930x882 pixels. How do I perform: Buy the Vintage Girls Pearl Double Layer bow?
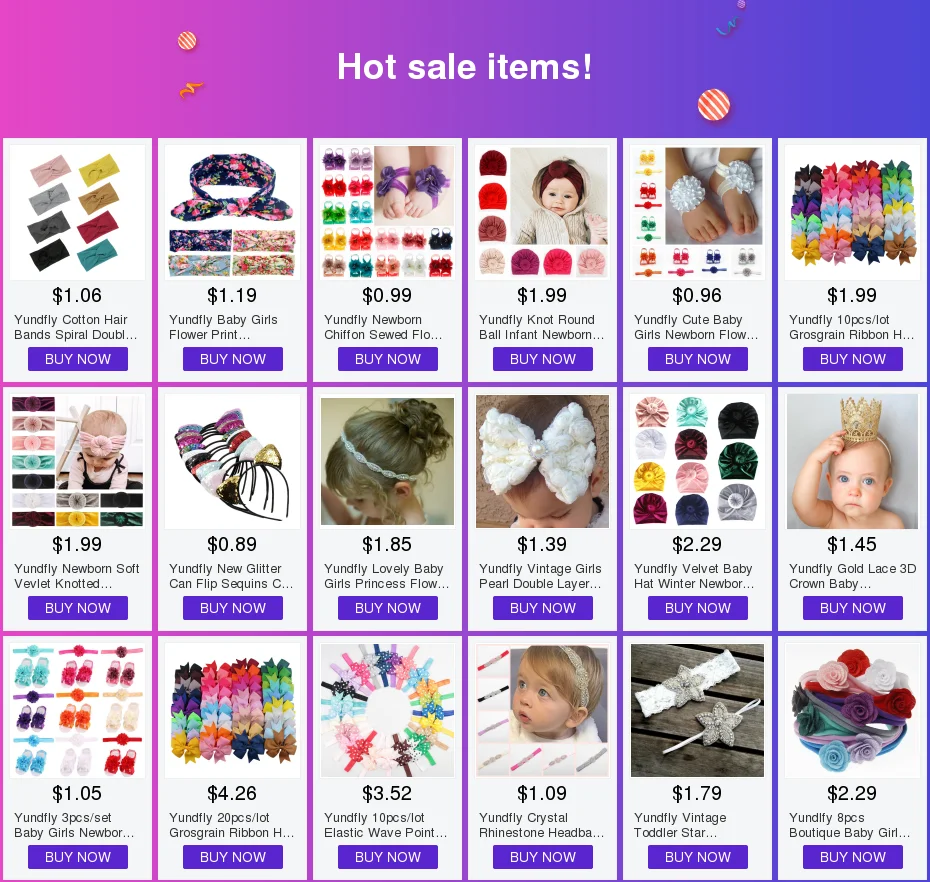(543, 608)
